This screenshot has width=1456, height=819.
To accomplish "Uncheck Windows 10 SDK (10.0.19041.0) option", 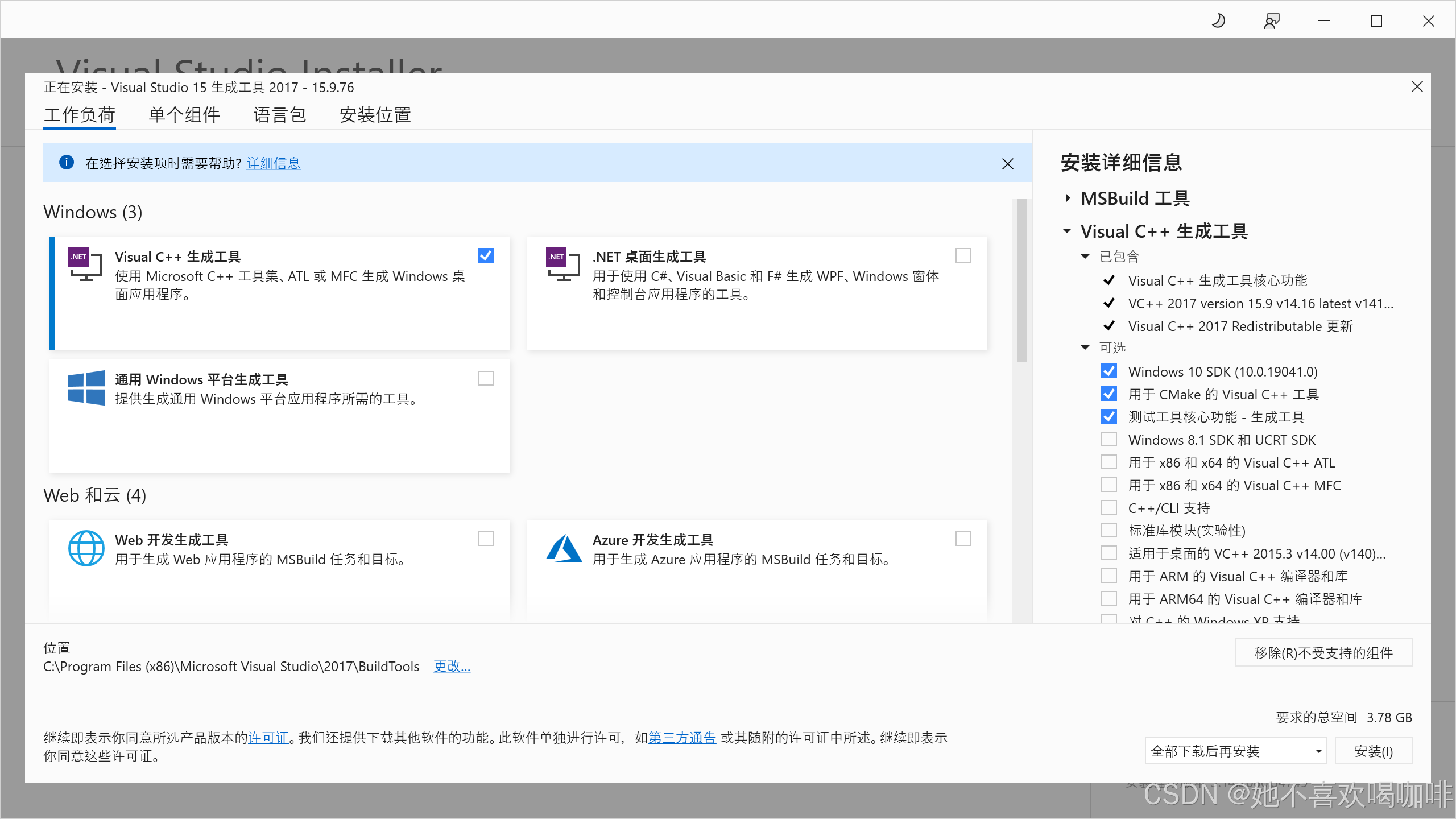I will click(x=1108, y=371).
